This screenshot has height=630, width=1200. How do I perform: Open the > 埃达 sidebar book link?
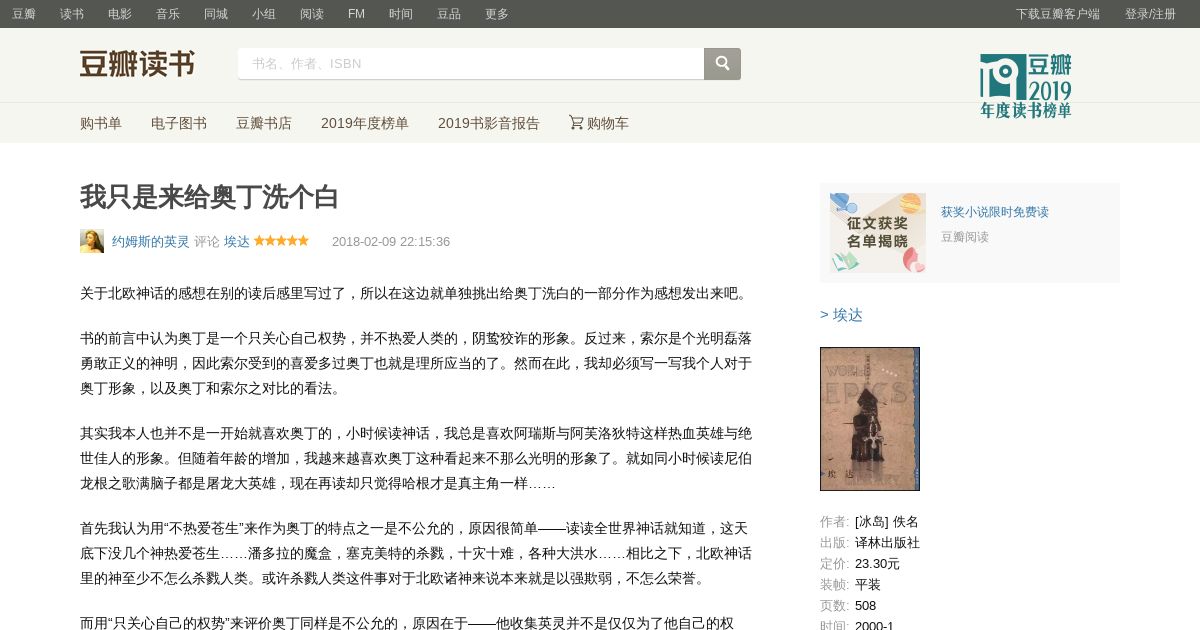(841, 315)
